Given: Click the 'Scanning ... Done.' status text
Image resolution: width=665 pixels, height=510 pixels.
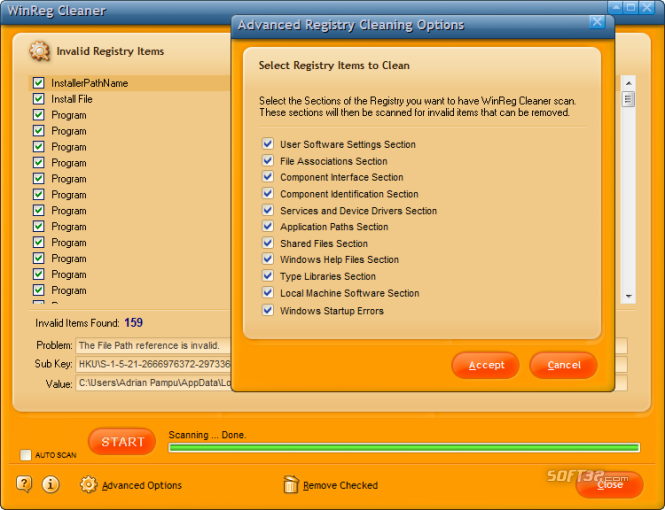Looking at the screenshot, I should point(207,435).
